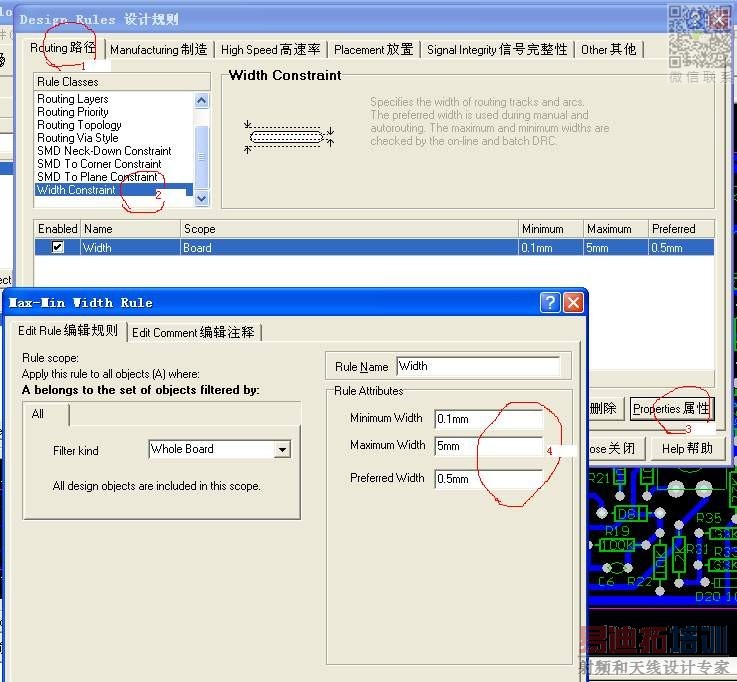This screenshot has width=737, height=682.
Task: Click the 0.1mm Minimum table cell
Action: 551,247
